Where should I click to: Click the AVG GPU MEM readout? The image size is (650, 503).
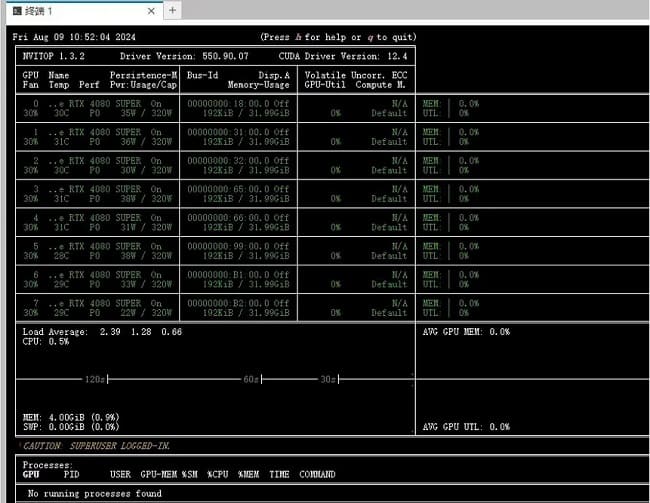click(x=466, y=331)
